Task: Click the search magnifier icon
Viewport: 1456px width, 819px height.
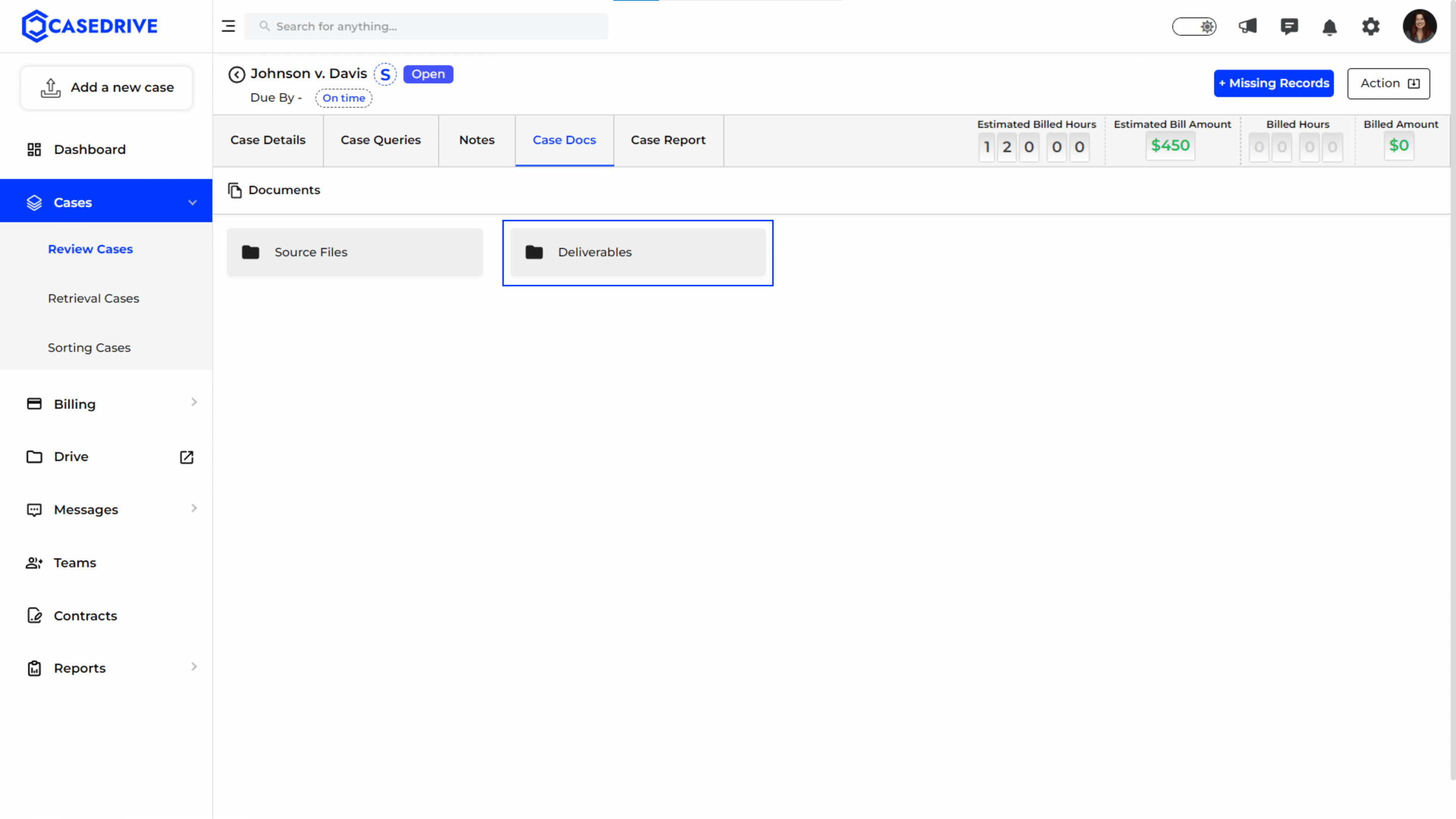Action: [x=264, y=26]
